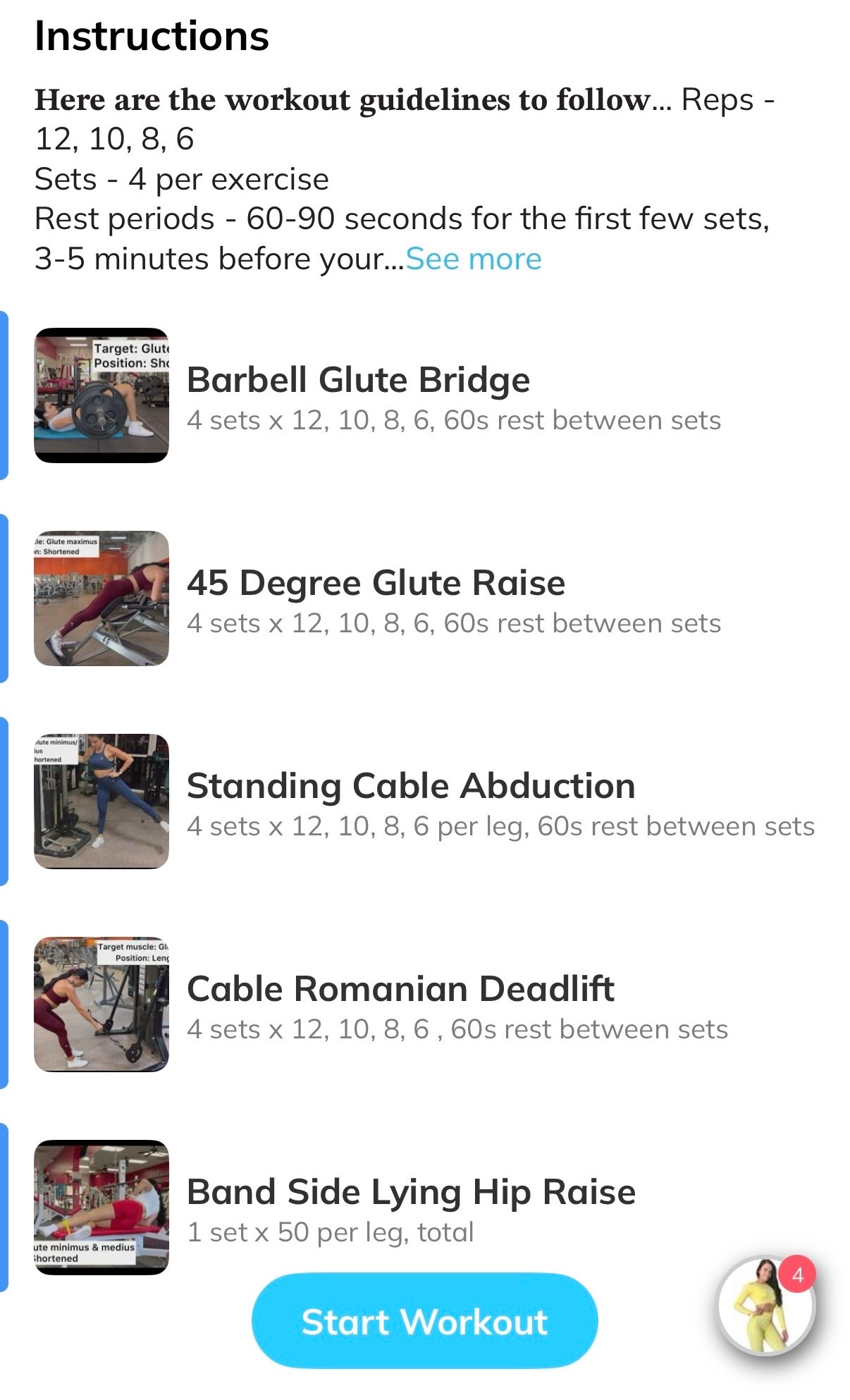Tap the Instructions heading
The image size is (850, 1400).
tap(152, 36)
